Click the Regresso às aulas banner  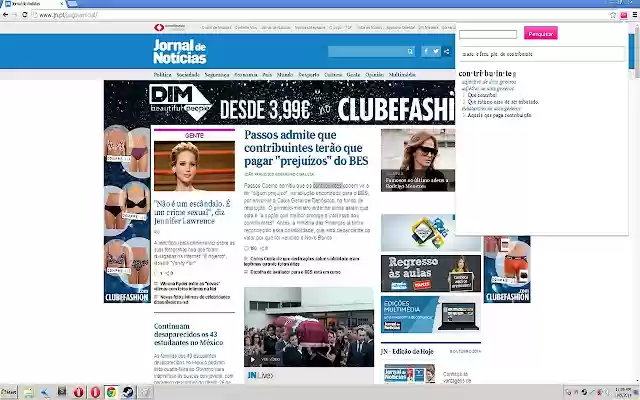431,273
